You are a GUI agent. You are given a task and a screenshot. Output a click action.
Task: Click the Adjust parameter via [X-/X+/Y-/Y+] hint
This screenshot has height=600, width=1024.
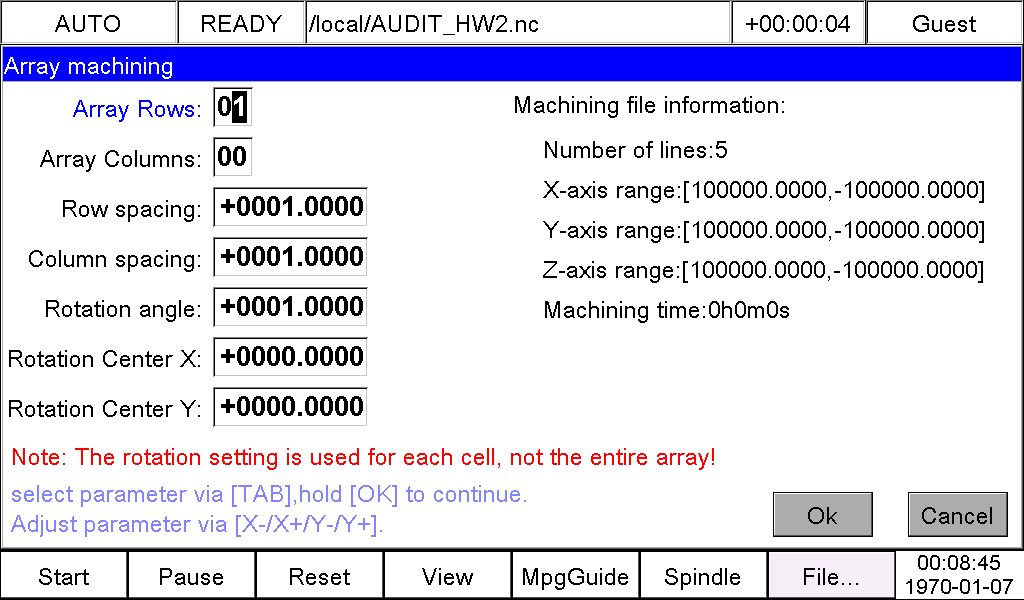click(197, 524)
